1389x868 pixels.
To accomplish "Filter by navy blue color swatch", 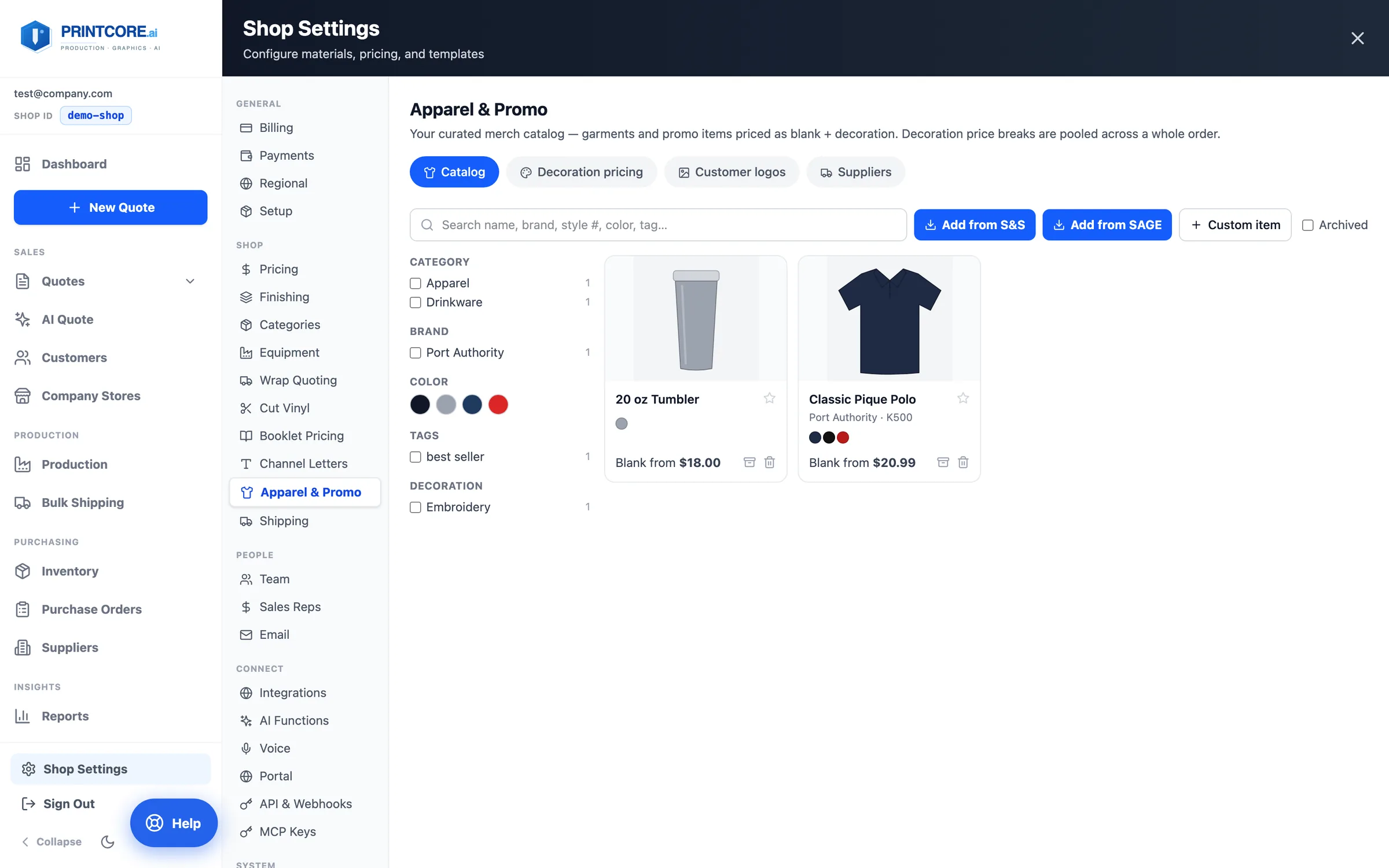I will 472,404.
